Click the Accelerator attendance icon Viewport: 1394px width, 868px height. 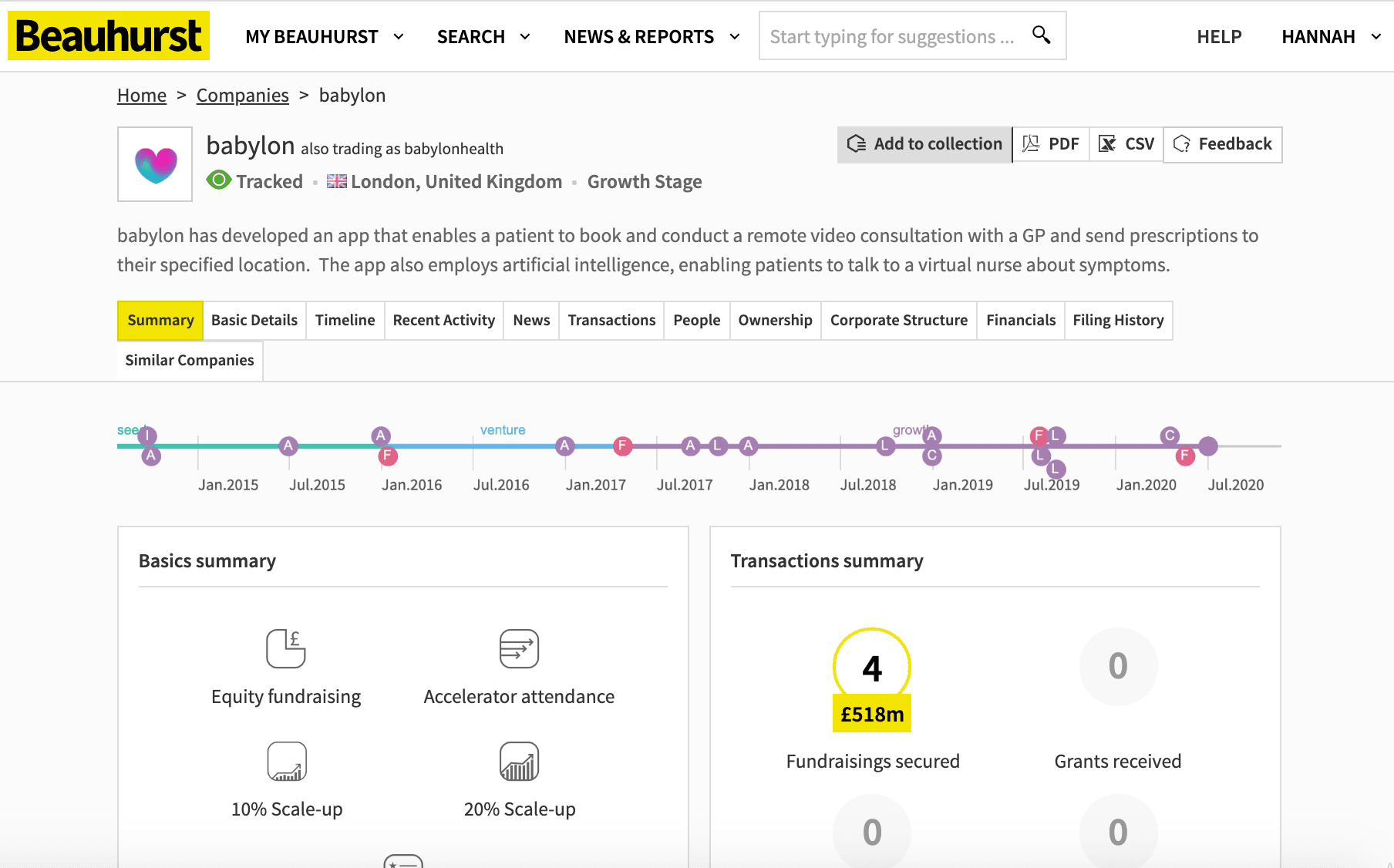click(519, 648)
